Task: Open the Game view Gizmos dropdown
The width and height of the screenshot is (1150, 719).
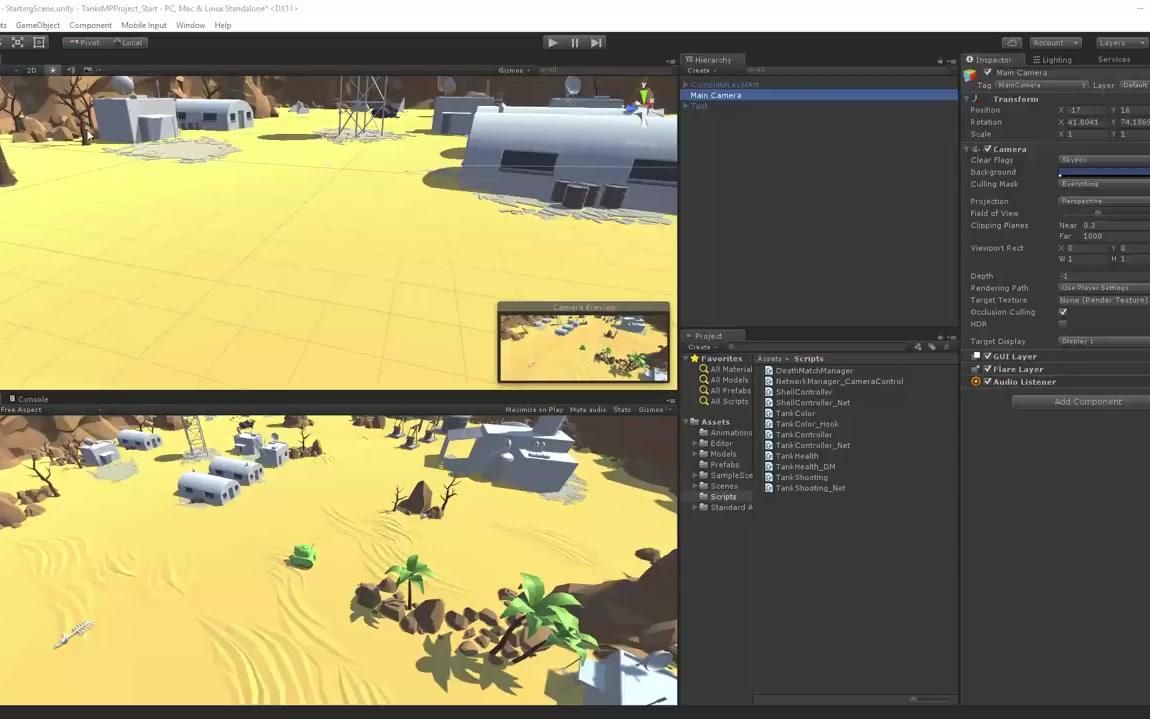Action: [x=653, y=410]
